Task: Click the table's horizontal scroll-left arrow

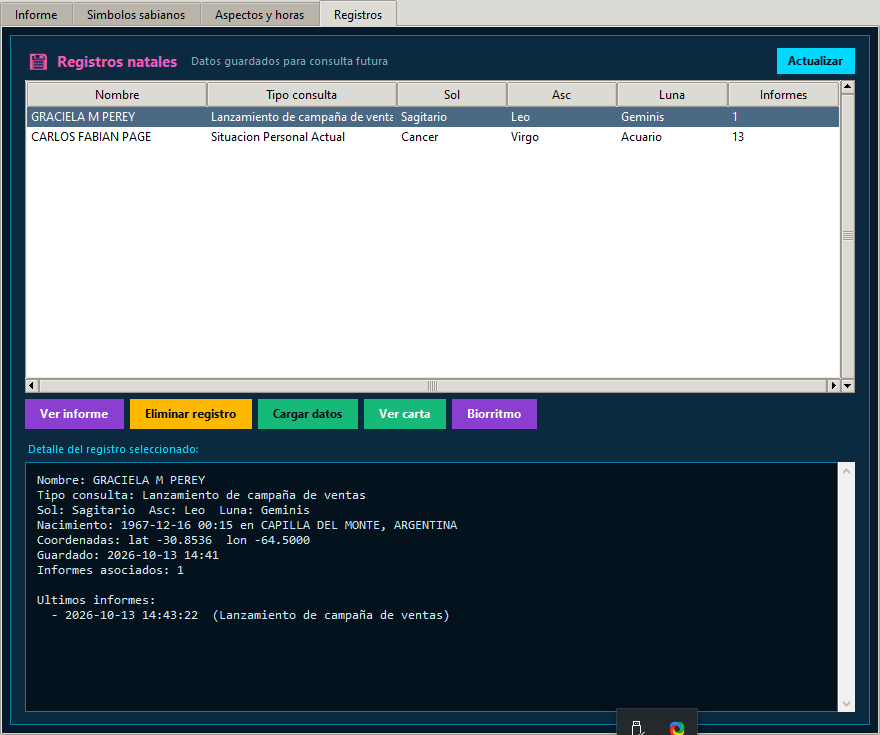Action: [32, 385]
